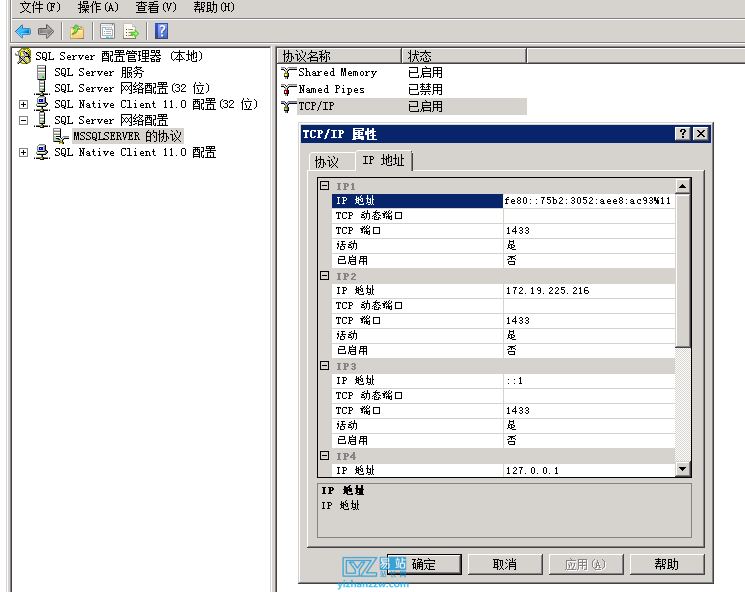The width and height of the screenshot is (745, 592).
Task: Click the TCP/IP protocol icon in list
Action: click(x=288, y=106)
